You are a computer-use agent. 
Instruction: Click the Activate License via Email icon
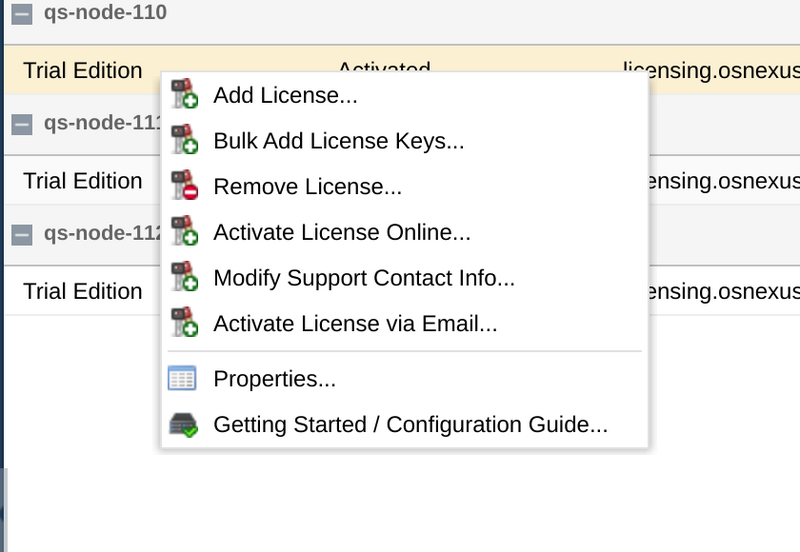184,322
